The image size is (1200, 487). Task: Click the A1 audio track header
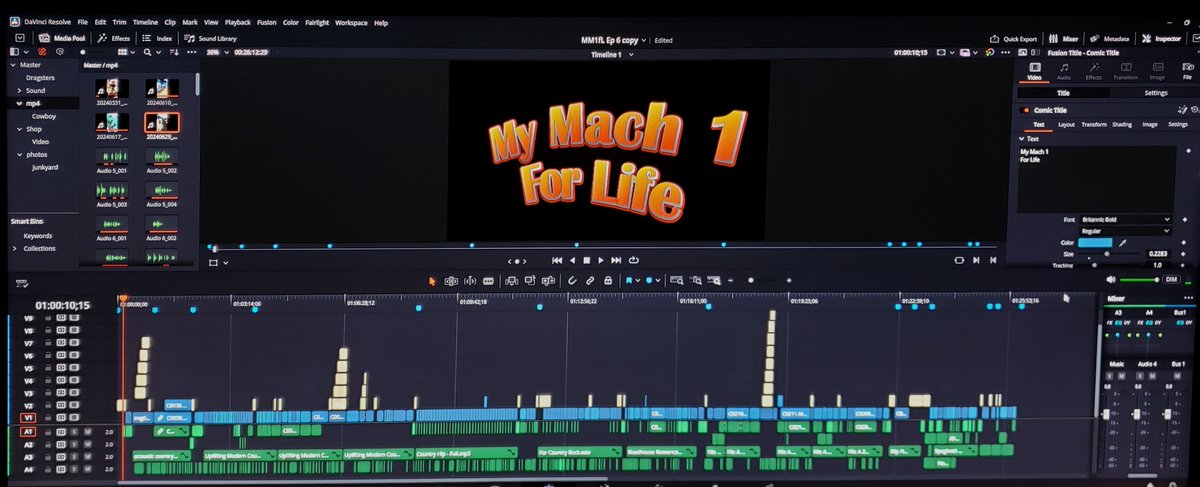click(29, 431)
